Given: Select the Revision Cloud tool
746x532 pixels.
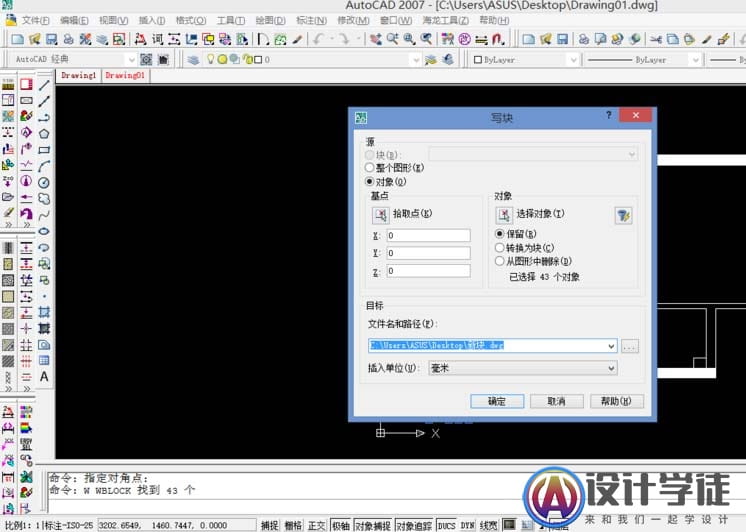Looking at the screenshot, I should [x=44, y=198].
